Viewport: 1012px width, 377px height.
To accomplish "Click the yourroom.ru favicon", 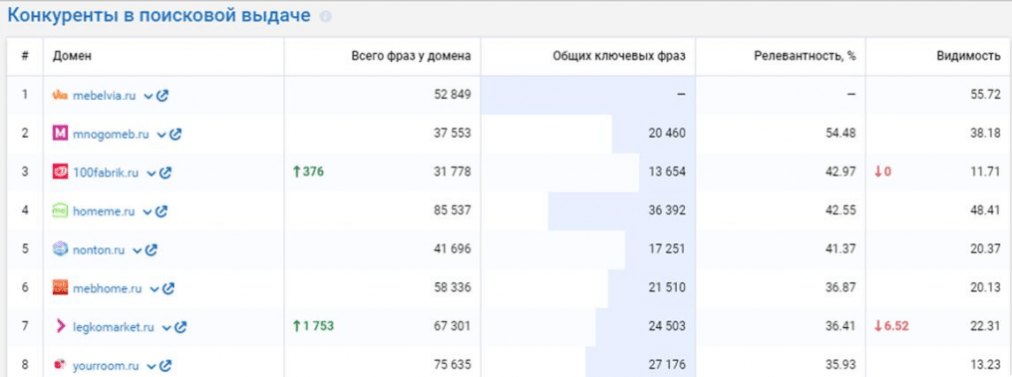I will 60,365.
